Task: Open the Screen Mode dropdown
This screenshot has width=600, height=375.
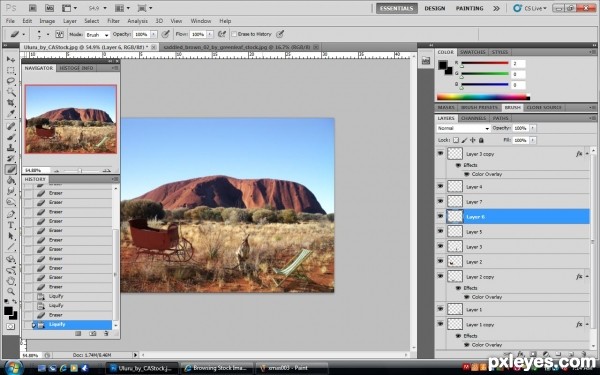Action: pyautogui.click(x=145, y=8)
